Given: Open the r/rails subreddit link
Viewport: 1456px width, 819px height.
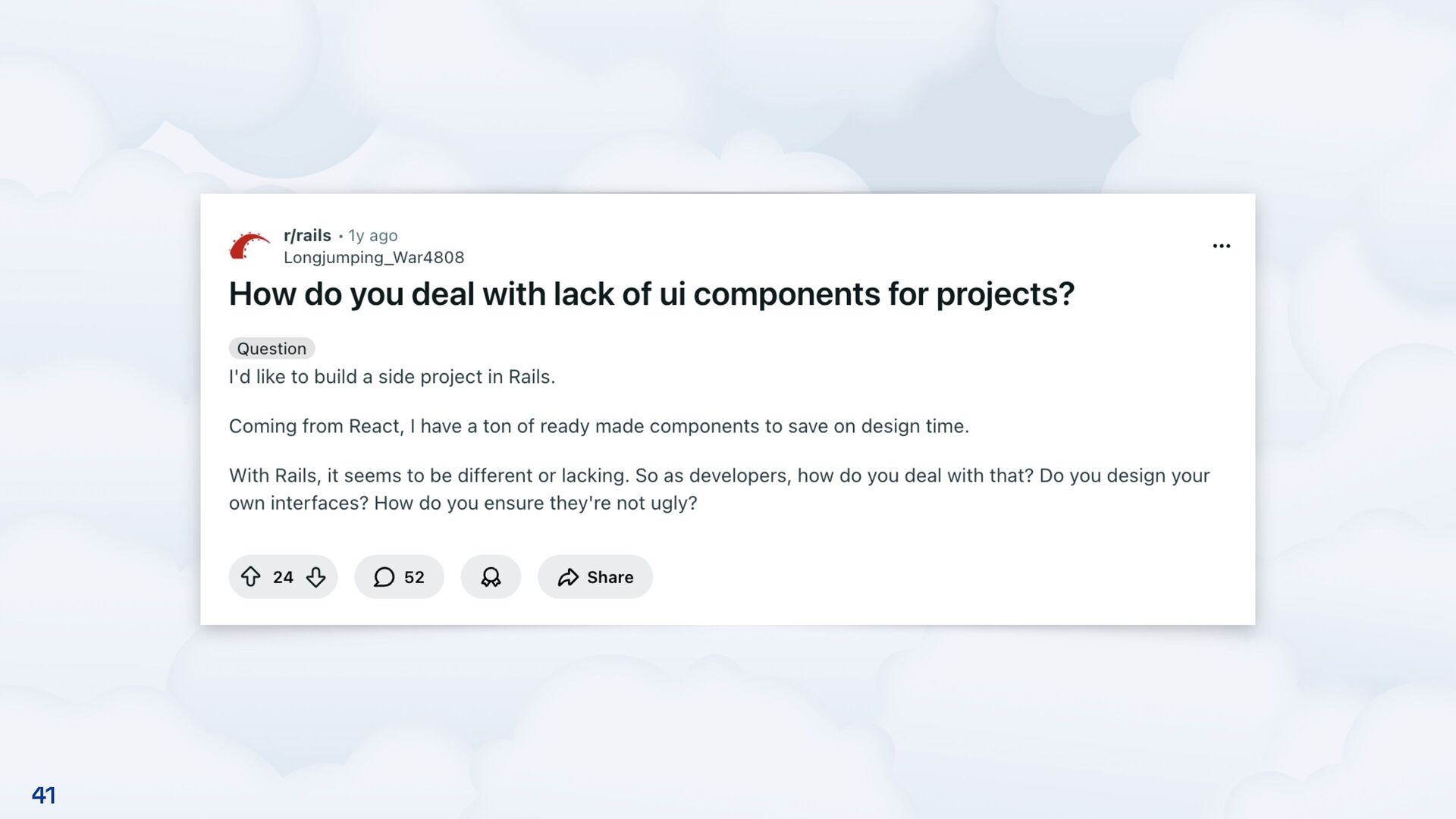Looking at the screenshot, I should click(x=307, y=235).
